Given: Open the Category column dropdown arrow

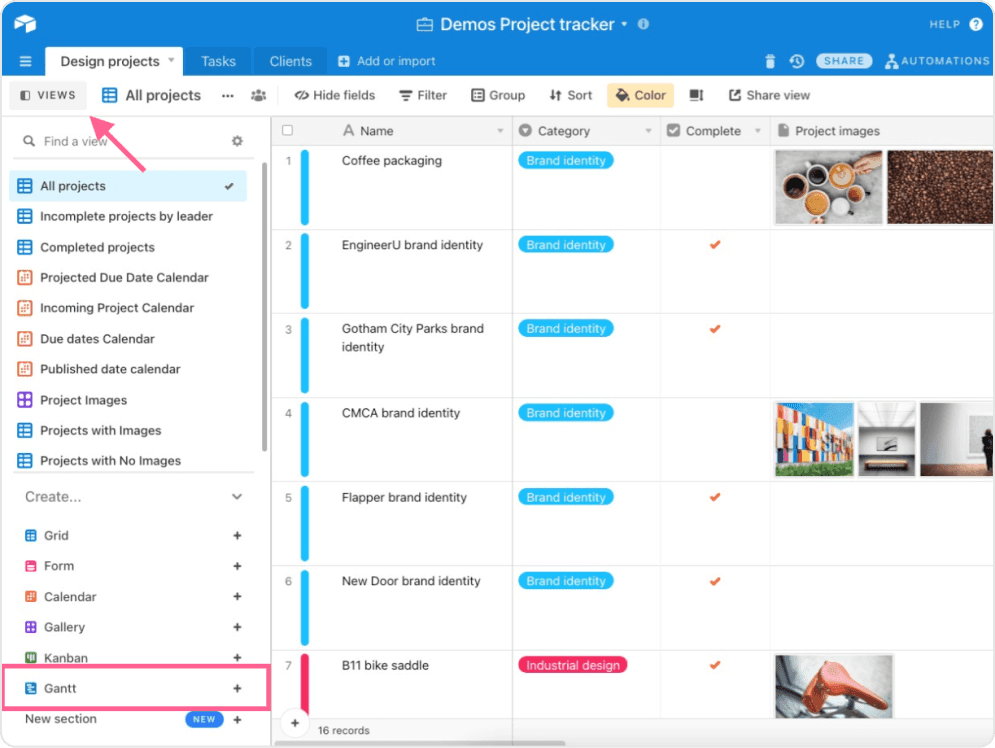Looking at the screenshot, I should (x=648, y=131).
